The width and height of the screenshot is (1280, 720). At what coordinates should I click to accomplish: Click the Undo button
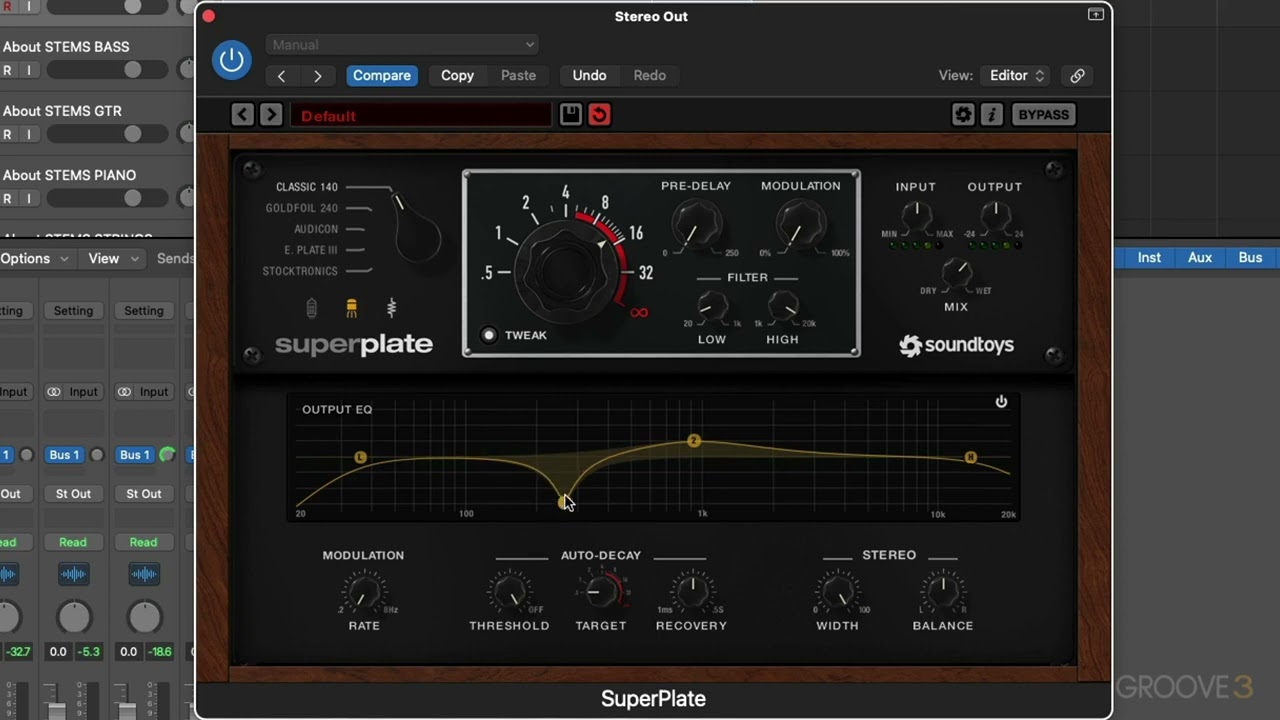[589, 76]
